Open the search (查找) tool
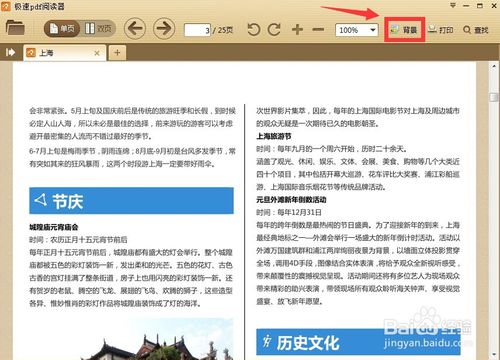The width and height of the screenshot is (500, 360). [x=476, y=30]
